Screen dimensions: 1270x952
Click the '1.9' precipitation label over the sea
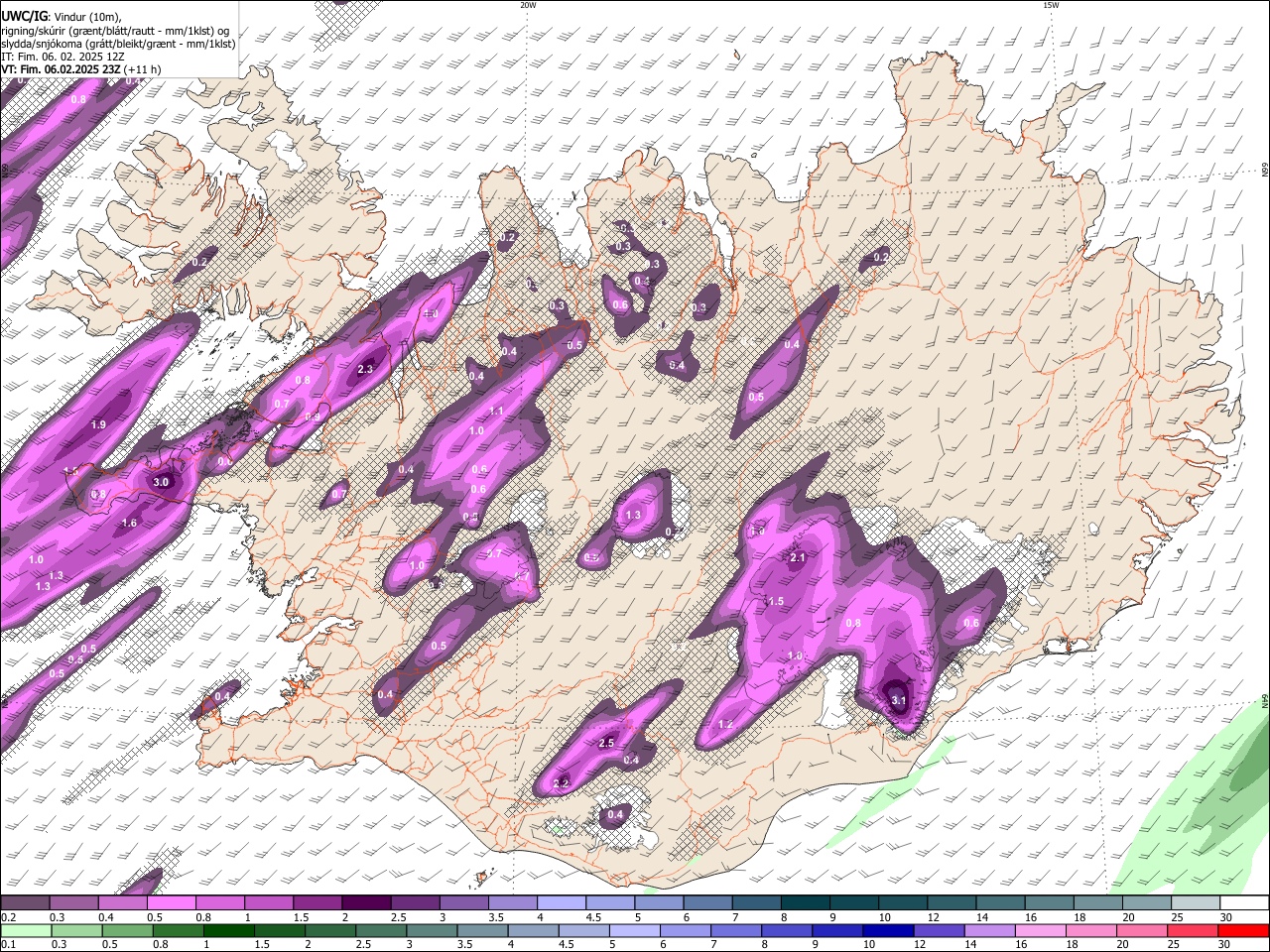[98, 424]
